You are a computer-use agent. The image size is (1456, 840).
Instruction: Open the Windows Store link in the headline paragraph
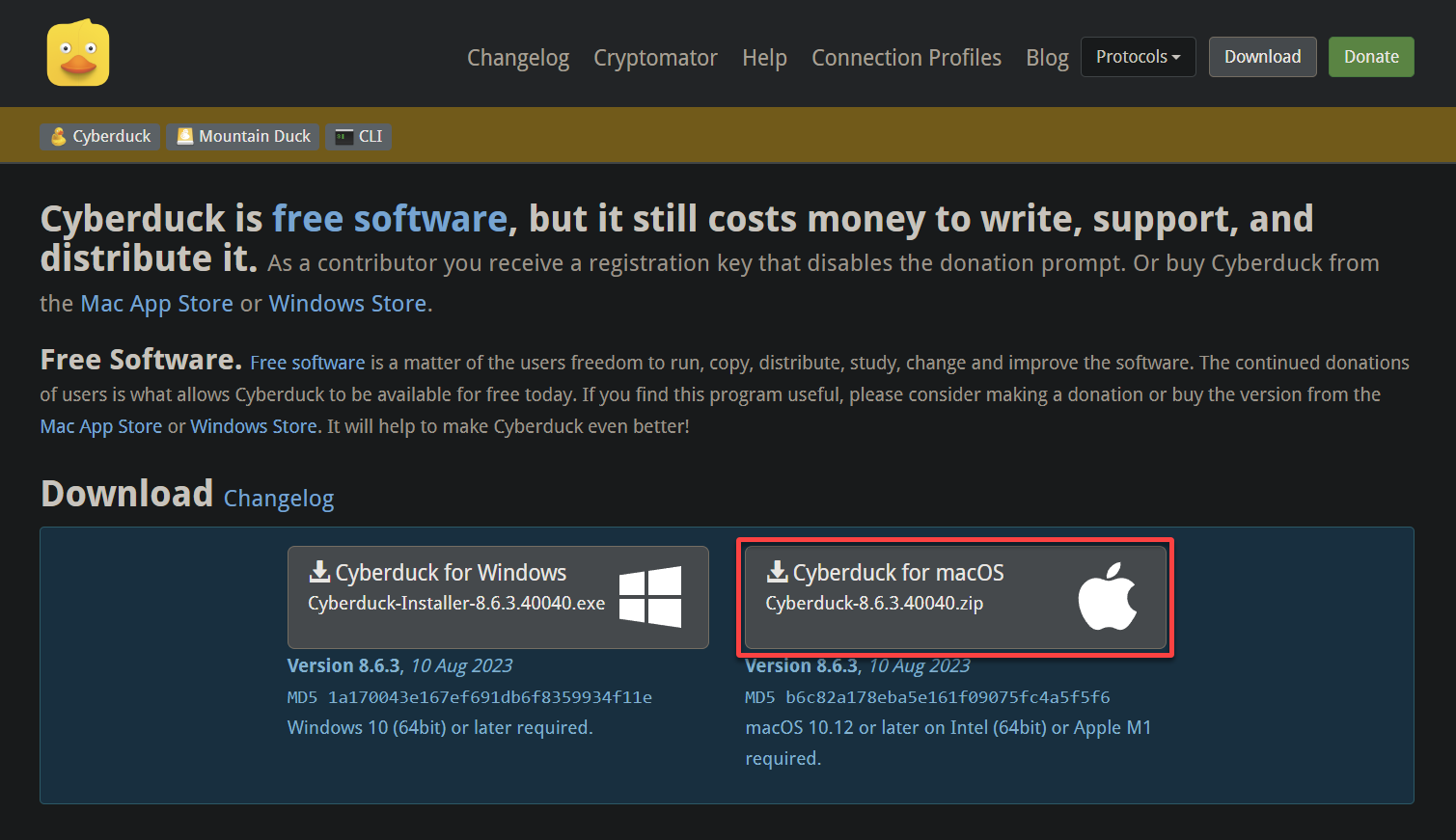tap(347, 304)
